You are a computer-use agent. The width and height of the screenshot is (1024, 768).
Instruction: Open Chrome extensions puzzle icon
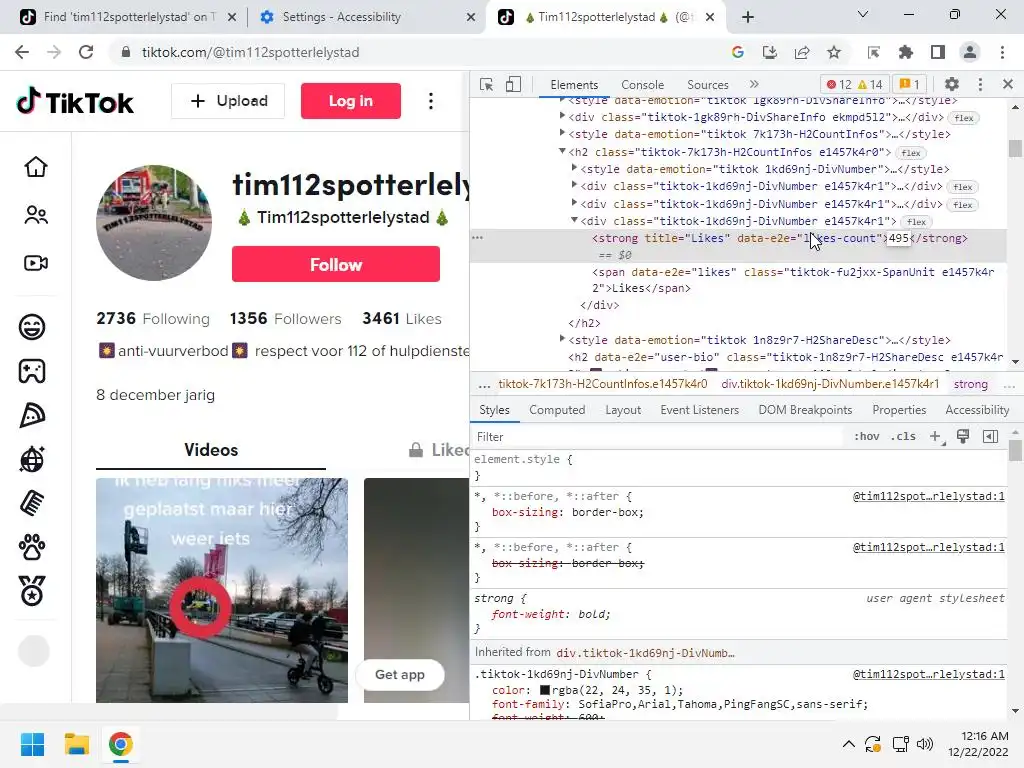[906, 52]
